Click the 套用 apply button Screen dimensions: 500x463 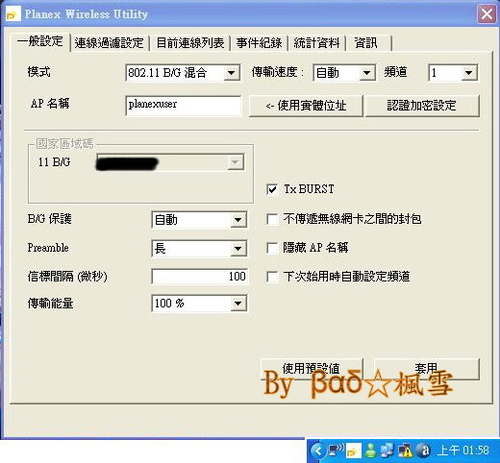[x=427, y=369]
